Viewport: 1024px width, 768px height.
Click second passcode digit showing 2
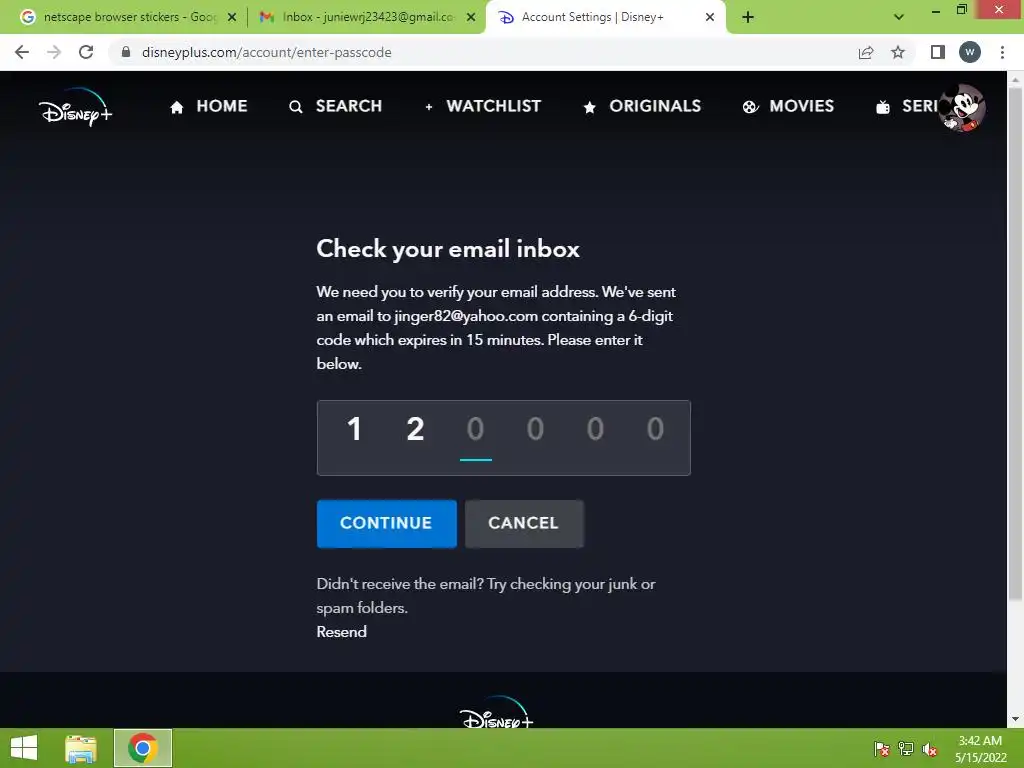[x=415, y=429]
